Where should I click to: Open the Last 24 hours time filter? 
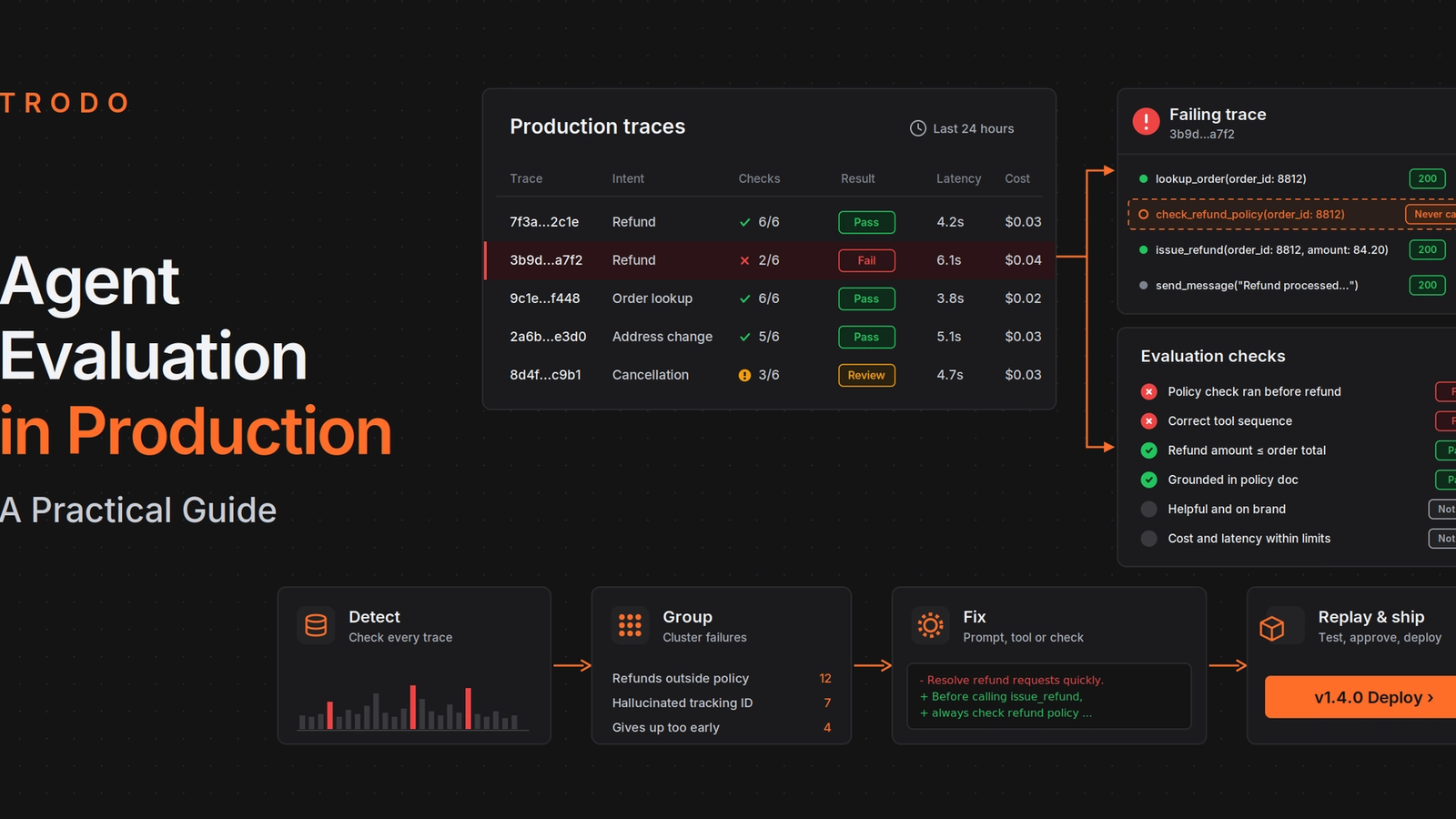tap(962, 128)
